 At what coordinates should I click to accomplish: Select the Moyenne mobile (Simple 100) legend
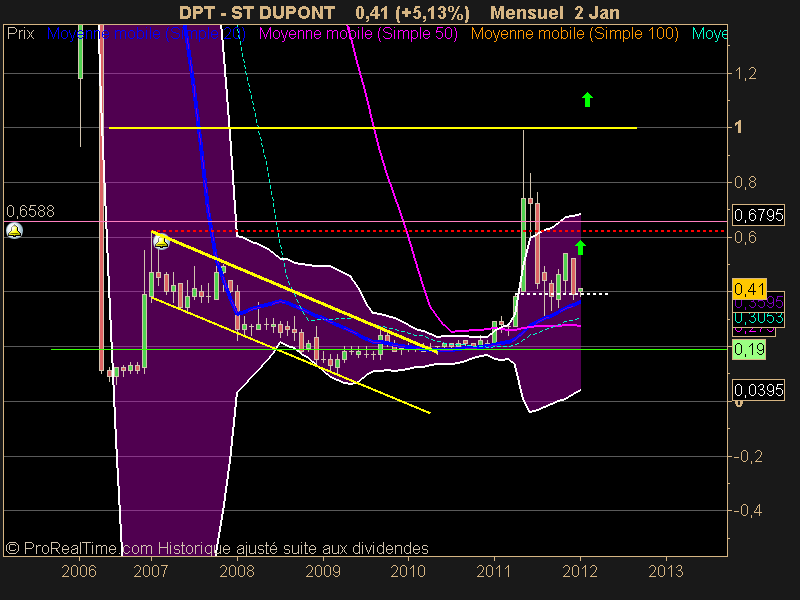point(574,34)
